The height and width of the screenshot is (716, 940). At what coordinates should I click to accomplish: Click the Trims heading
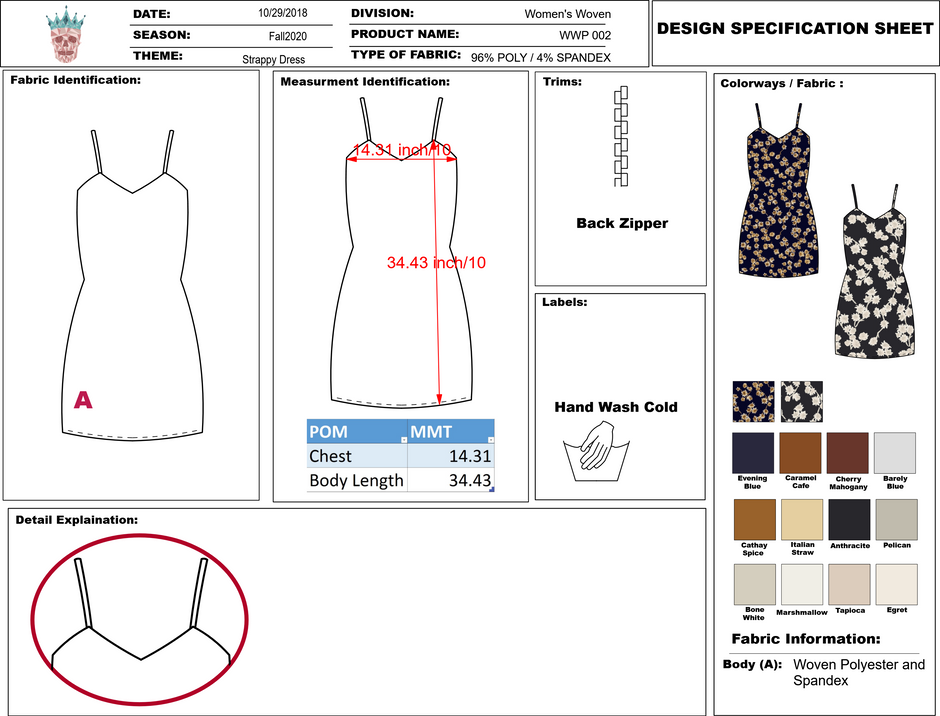[562, 82]
